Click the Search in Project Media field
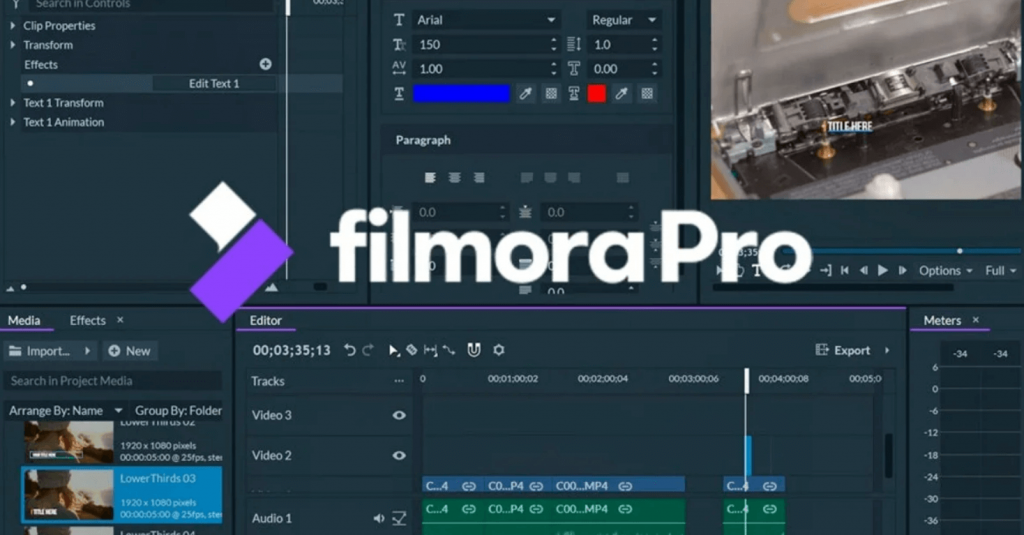This screenshot has height=535, width=1024. point(114,381)
